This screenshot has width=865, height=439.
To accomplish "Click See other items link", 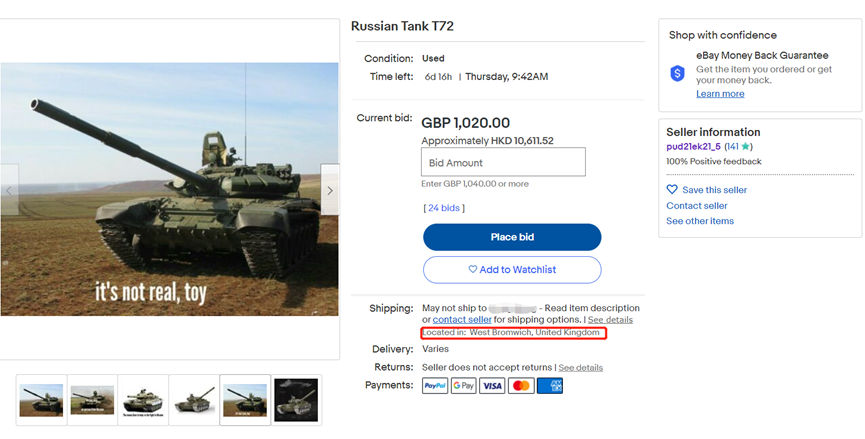I will point(700,221).
